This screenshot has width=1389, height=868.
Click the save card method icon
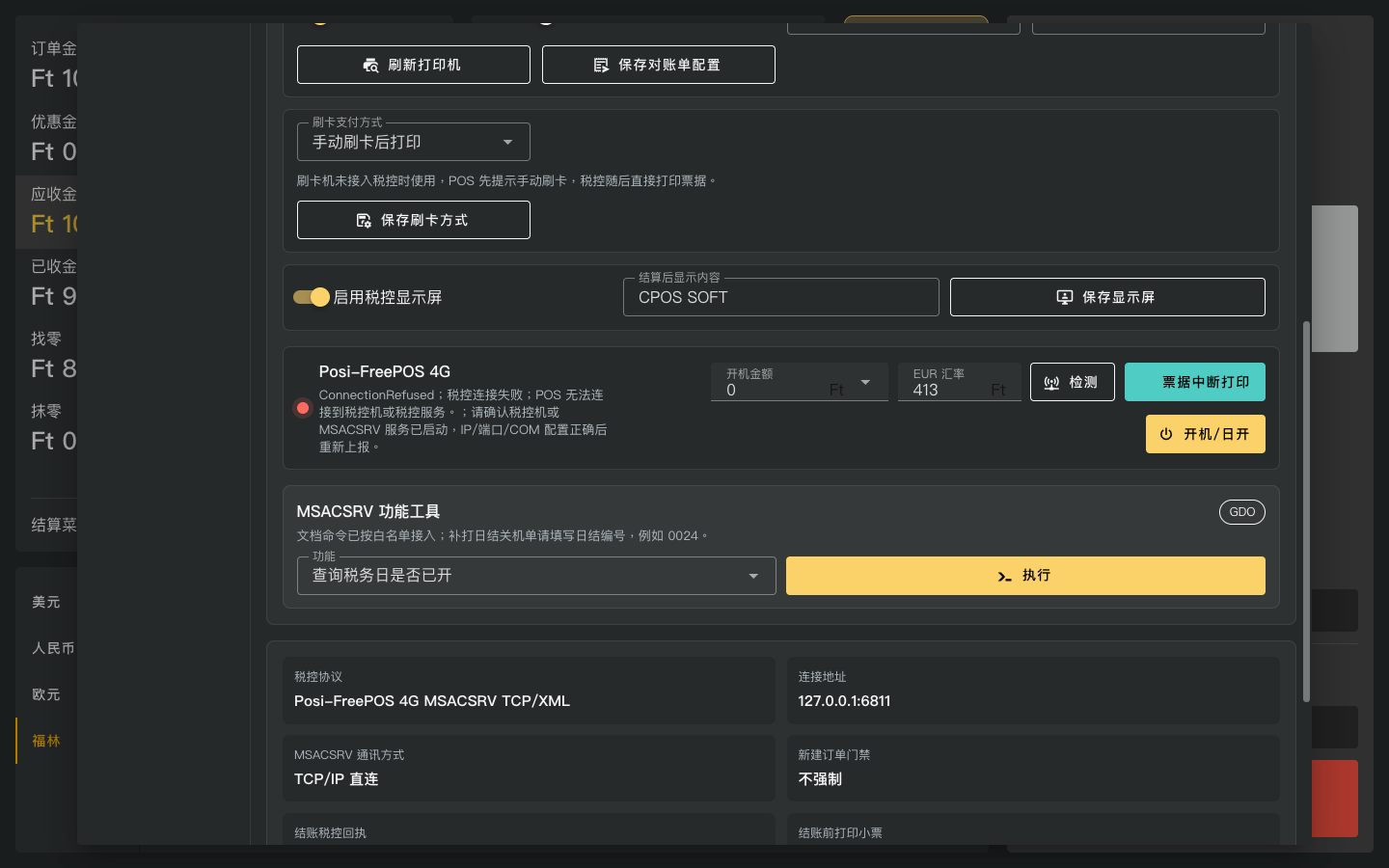click(x=364, y=220)
